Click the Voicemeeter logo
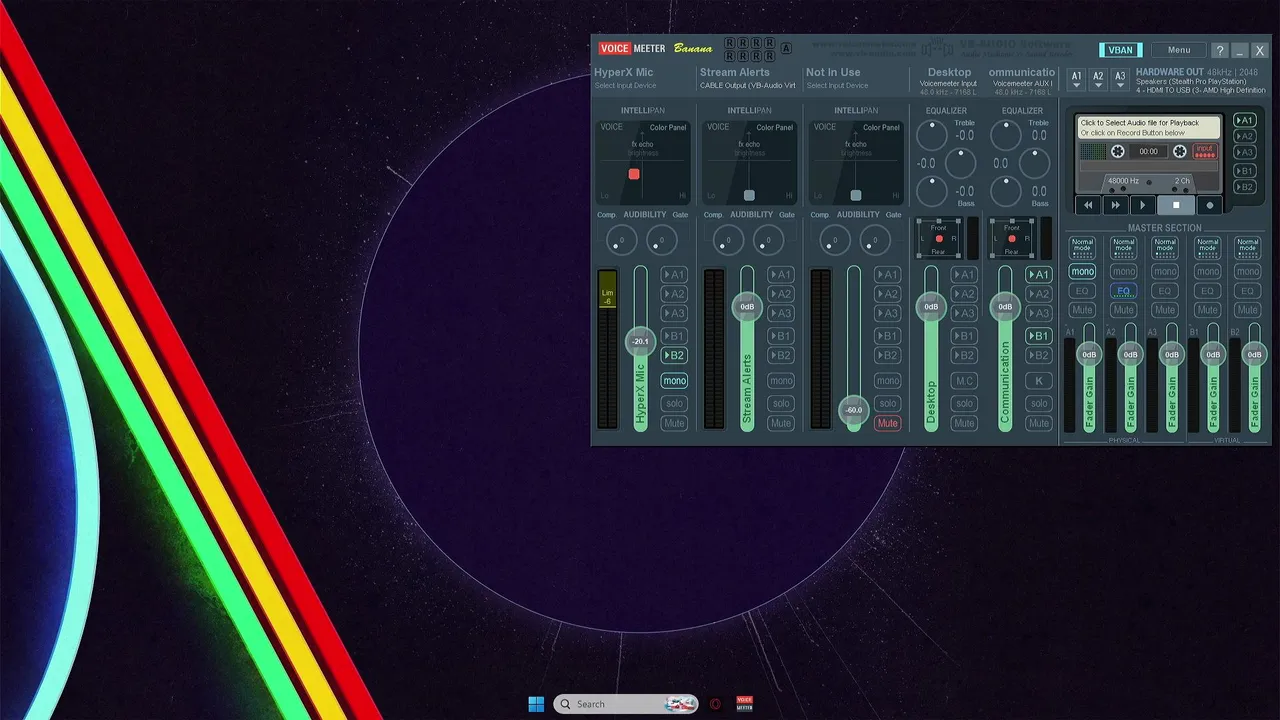The height and width of the screenshot is (720, 1280). click(x=655, y=48)
